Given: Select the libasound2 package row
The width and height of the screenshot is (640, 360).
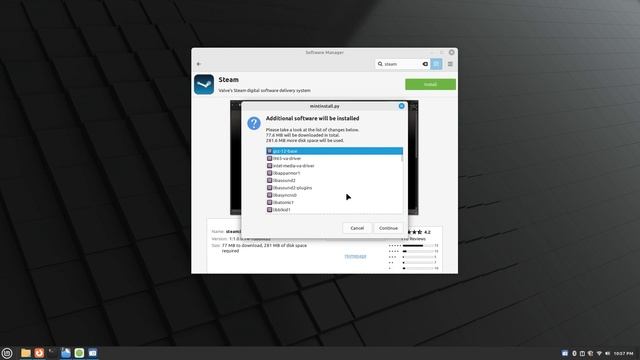Looking at the screenshot, I should 334,180.
